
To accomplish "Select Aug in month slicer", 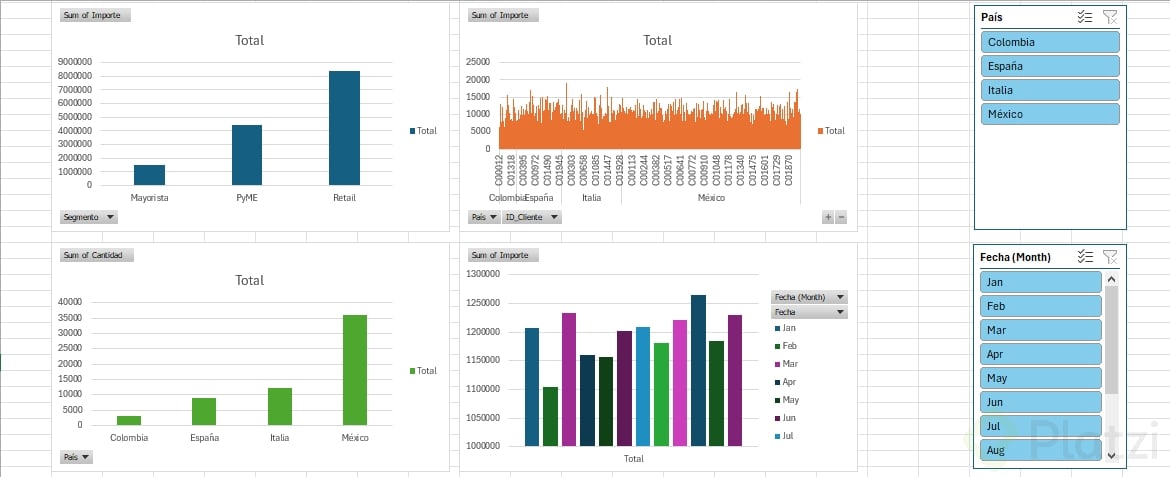I will click(x=1040, y=450).
